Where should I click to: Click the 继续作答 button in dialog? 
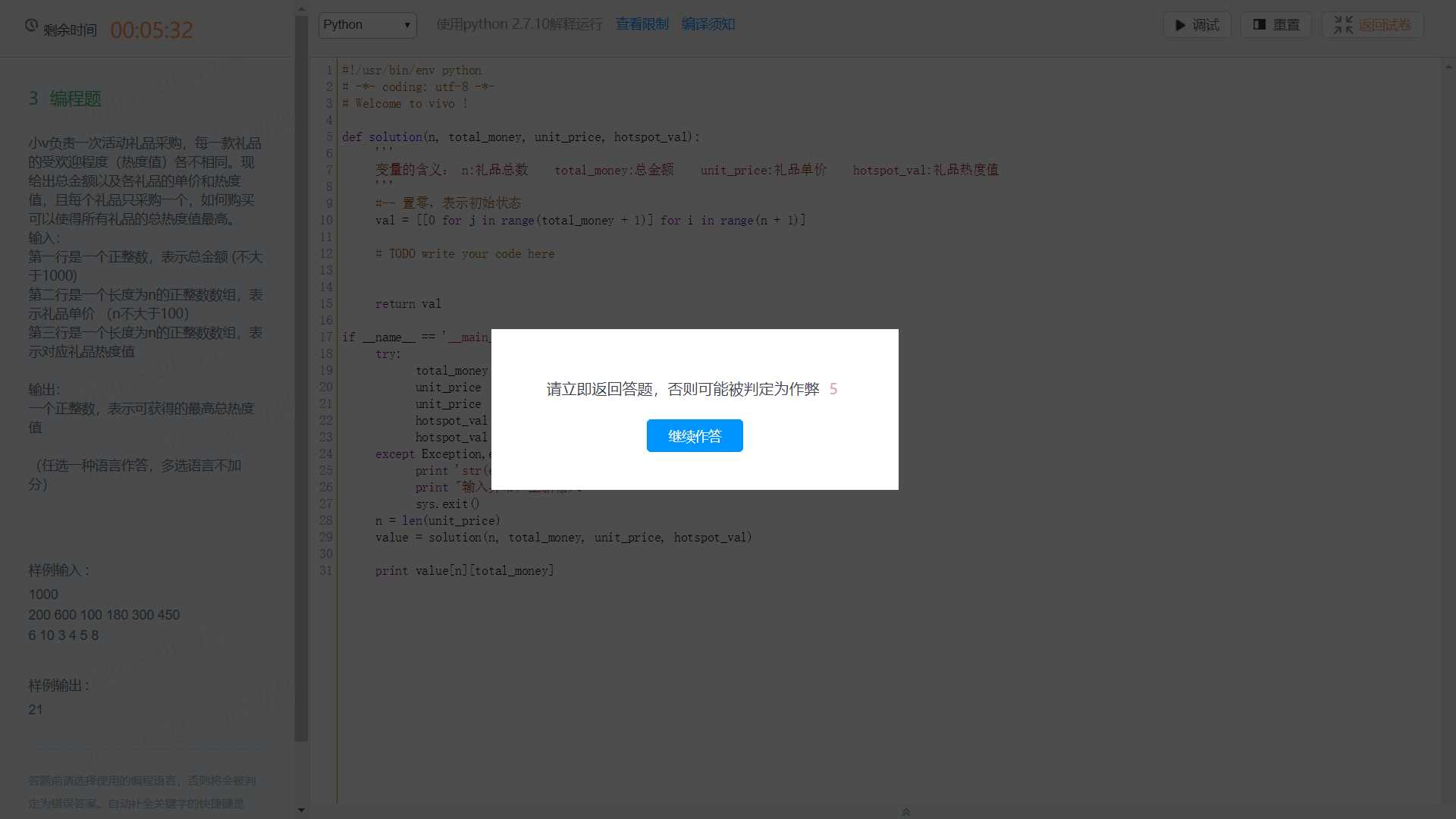tap(695, 436)
